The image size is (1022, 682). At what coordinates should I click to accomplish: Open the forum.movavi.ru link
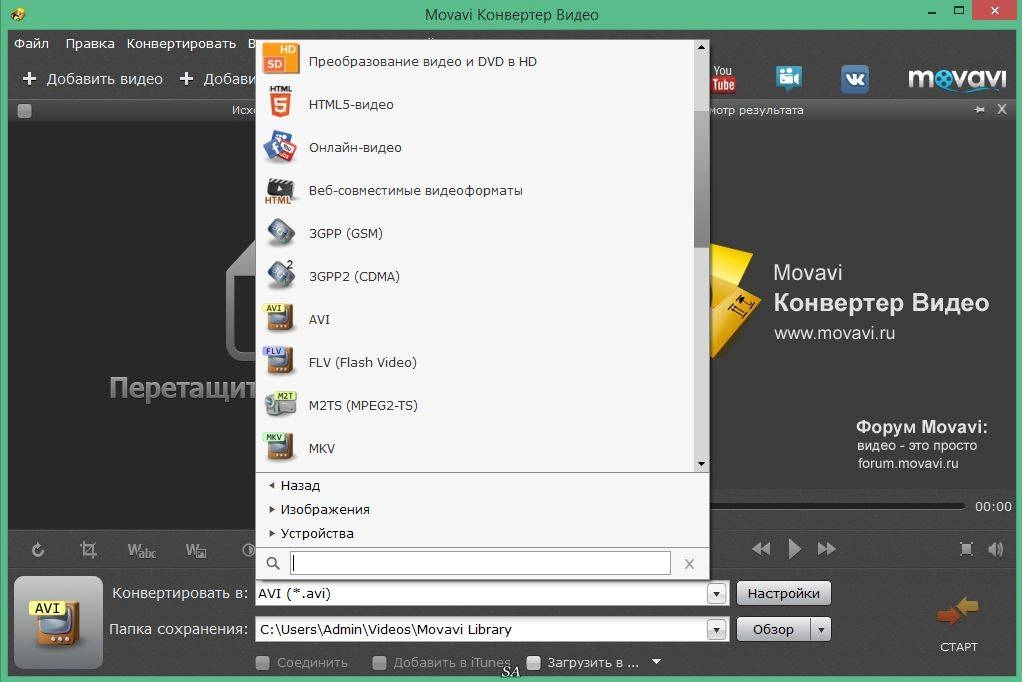908,464
